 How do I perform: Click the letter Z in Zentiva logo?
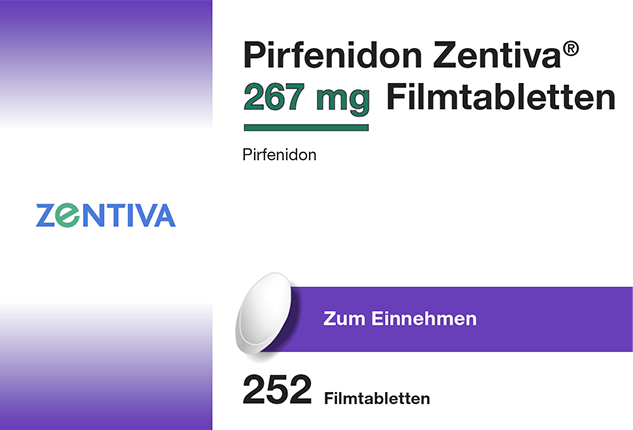click(45, 215)
